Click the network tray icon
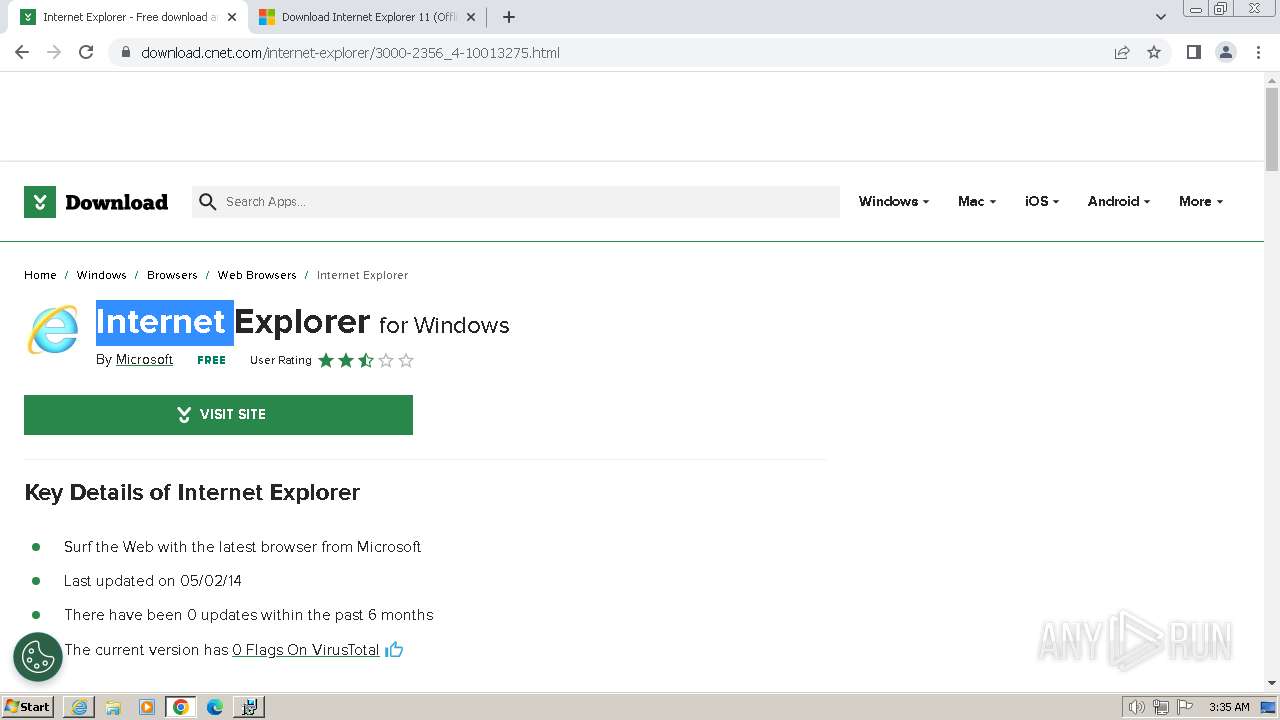The image size is (1280, 720). click(1160, 707)
